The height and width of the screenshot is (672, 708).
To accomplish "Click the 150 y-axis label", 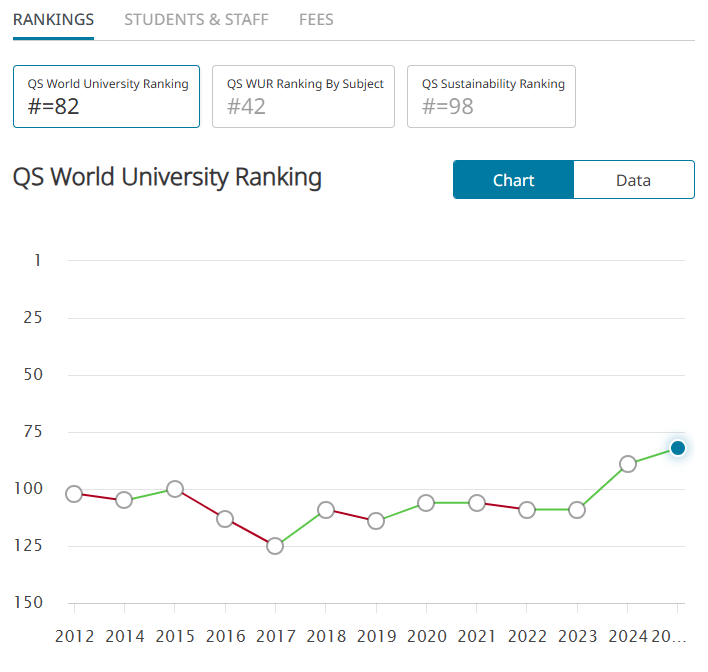I will point(28,602).
